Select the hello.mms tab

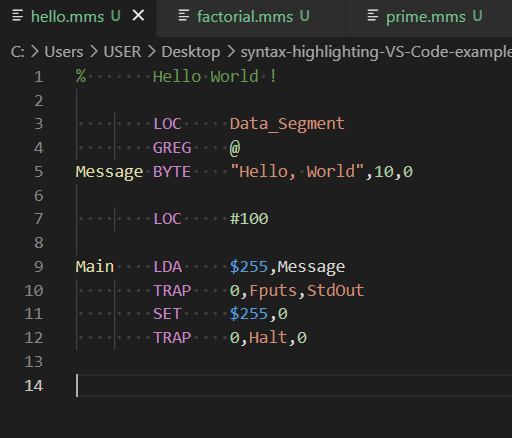78,17
